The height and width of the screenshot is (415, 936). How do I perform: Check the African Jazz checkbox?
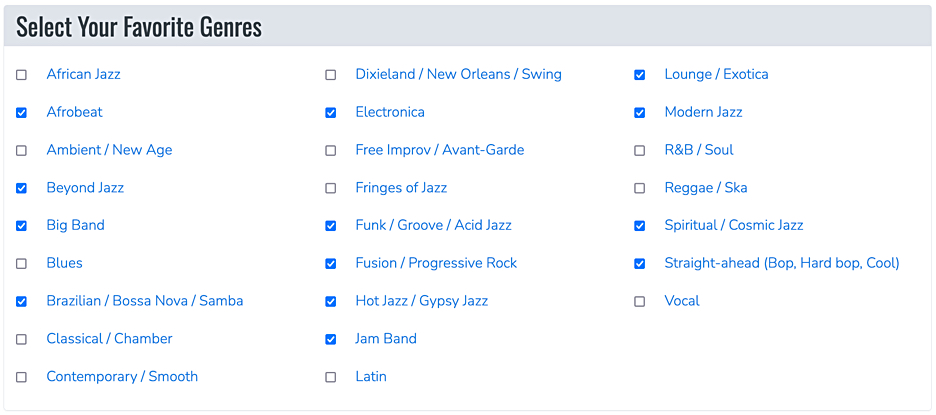21,75
